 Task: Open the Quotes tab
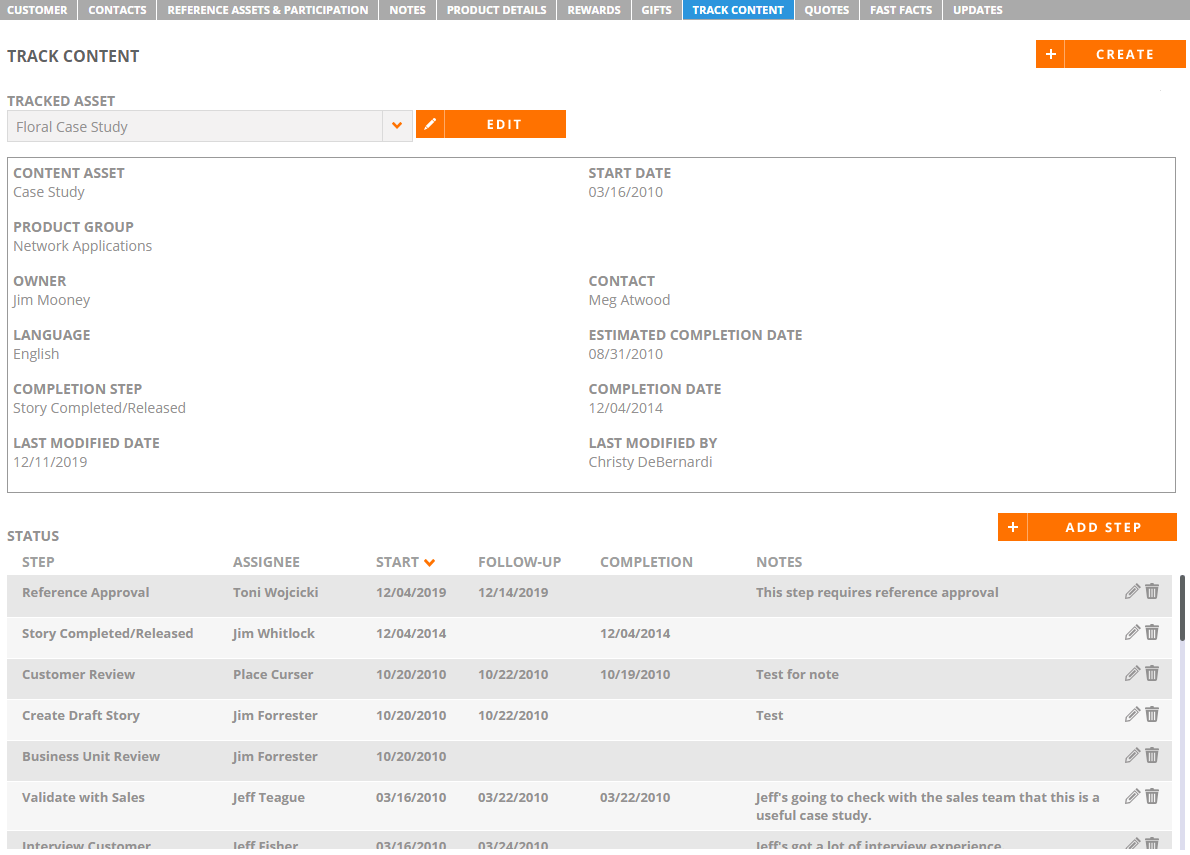(x=826, y=10)
